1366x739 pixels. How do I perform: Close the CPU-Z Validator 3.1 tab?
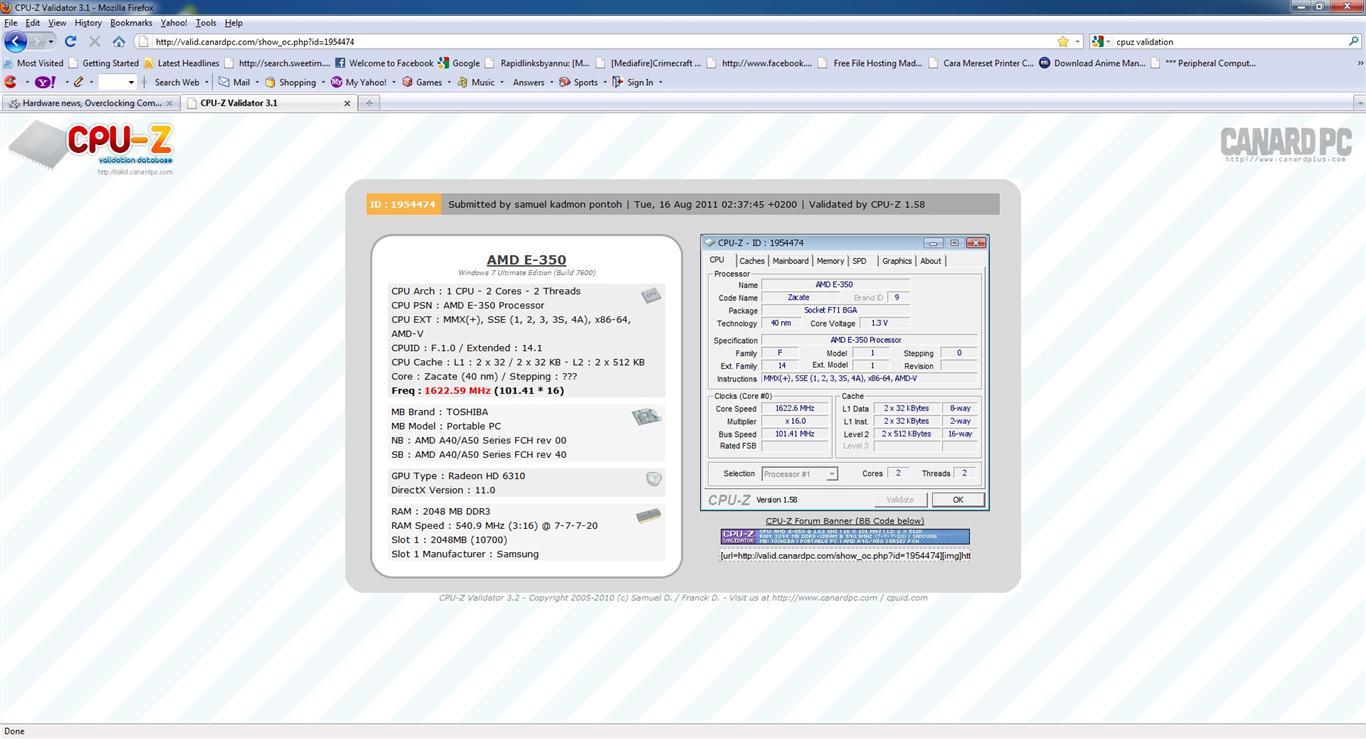click(348, 103)
